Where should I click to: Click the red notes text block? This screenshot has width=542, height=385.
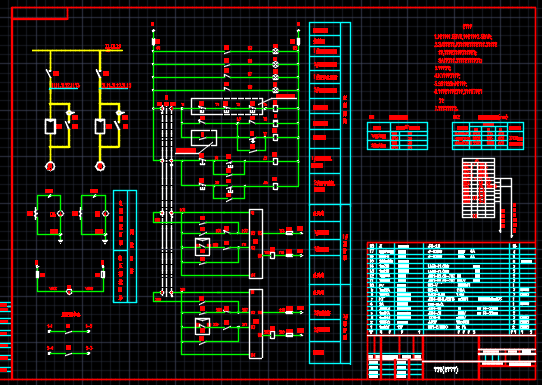tap(466, 68)
